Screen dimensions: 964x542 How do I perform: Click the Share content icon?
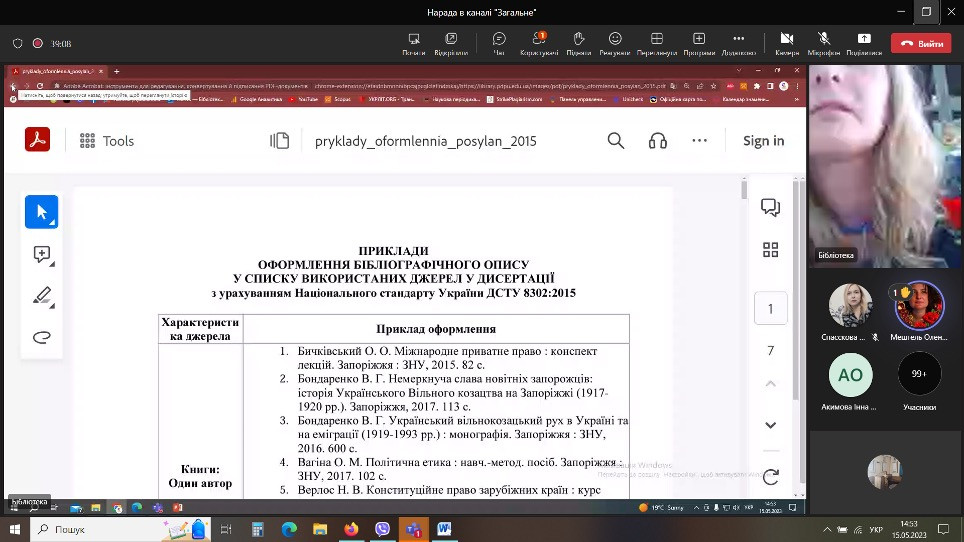pyautogui.click(x=863, y=42)
